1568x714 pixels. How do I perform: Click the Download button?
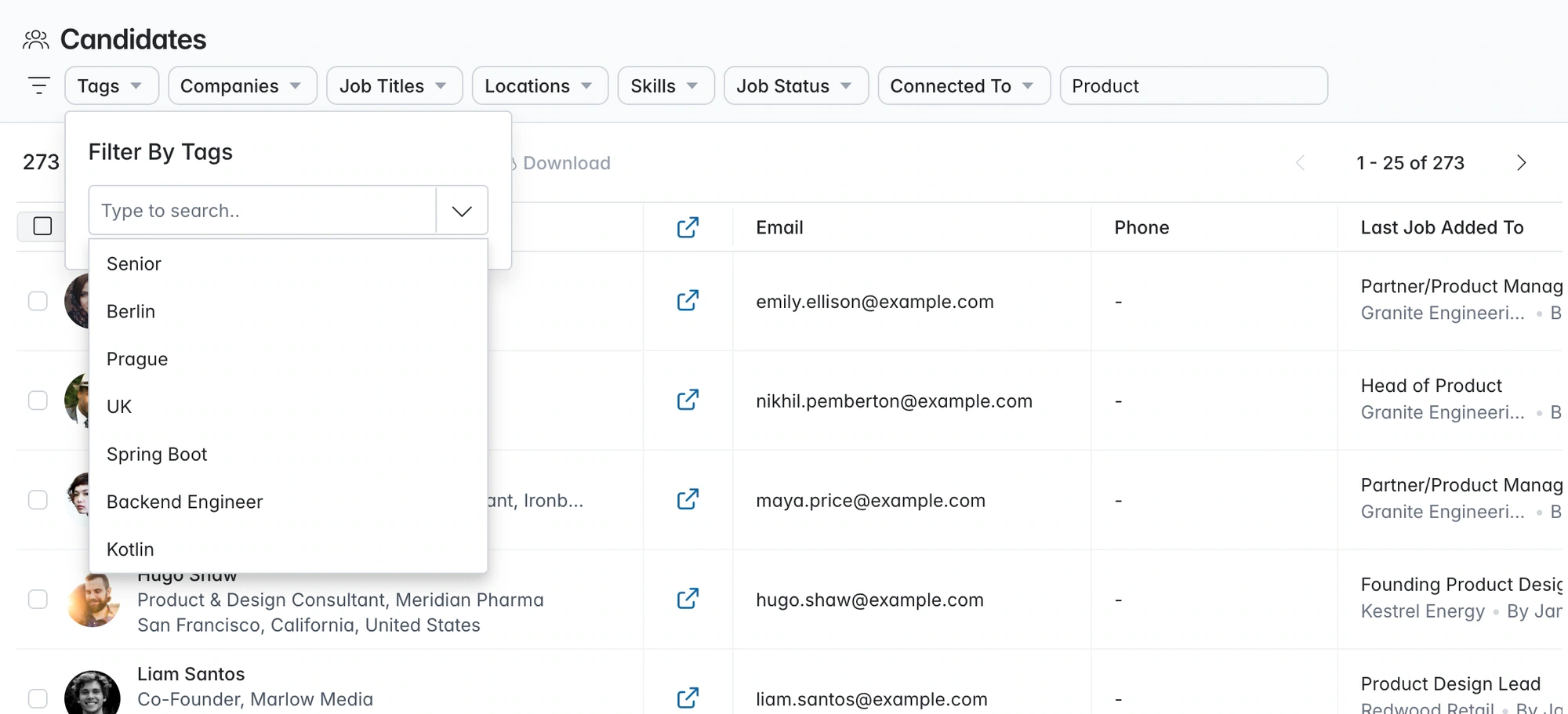(x=561, y=163)
